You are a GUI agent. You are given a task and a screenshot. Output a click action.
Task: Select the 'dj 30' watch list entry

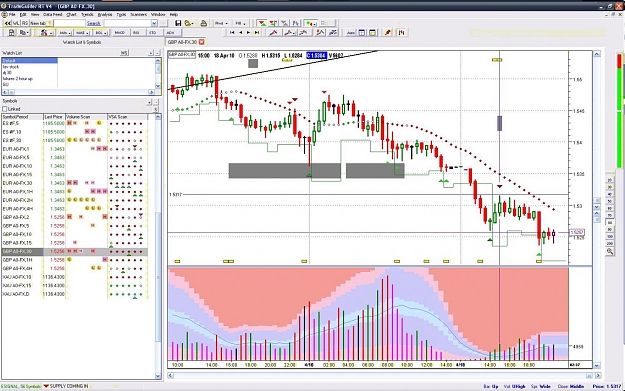tap(29, 73)
